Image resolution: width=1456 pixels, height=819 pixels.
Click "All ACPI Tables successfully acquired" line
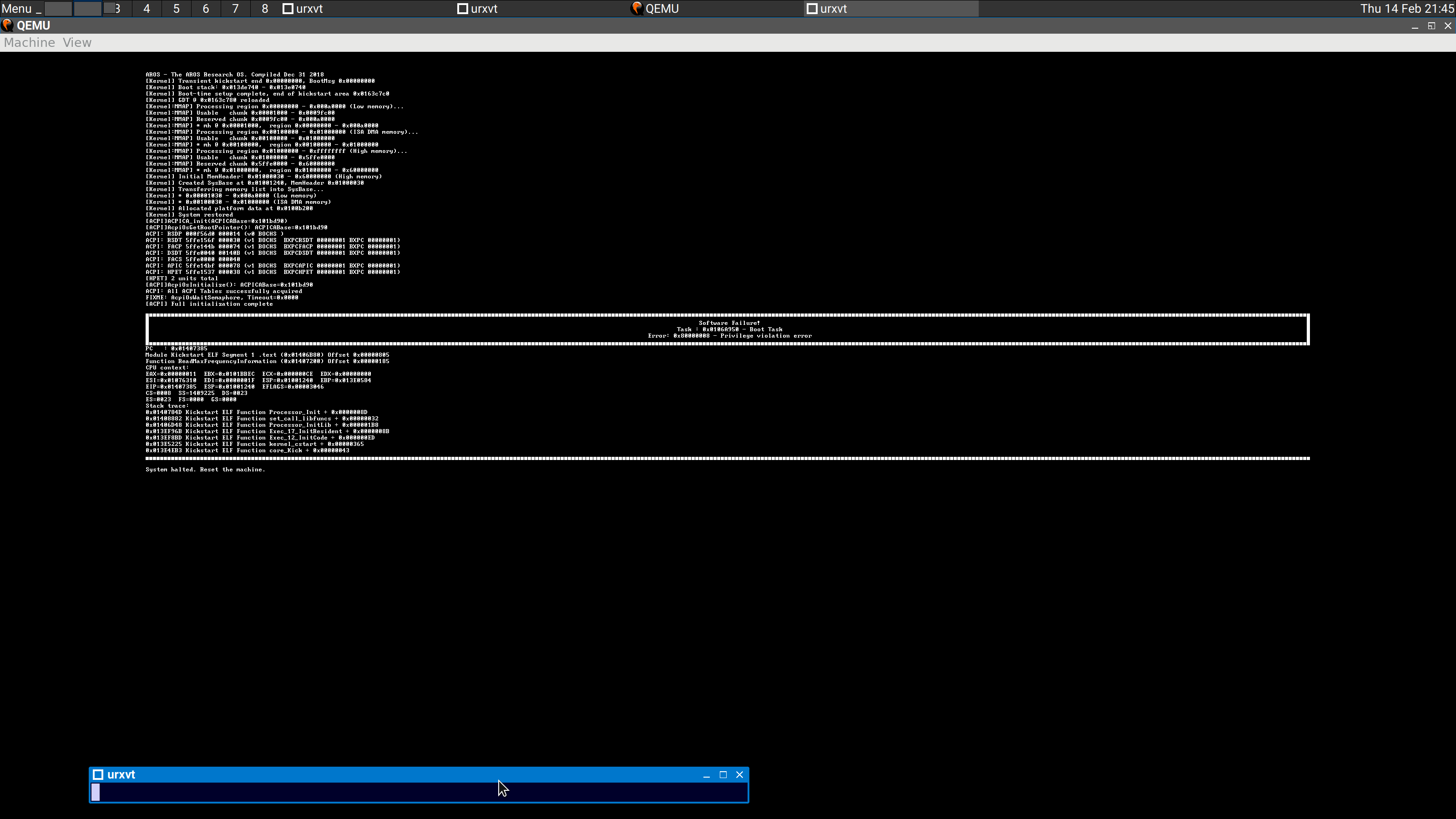click(224, 292)
